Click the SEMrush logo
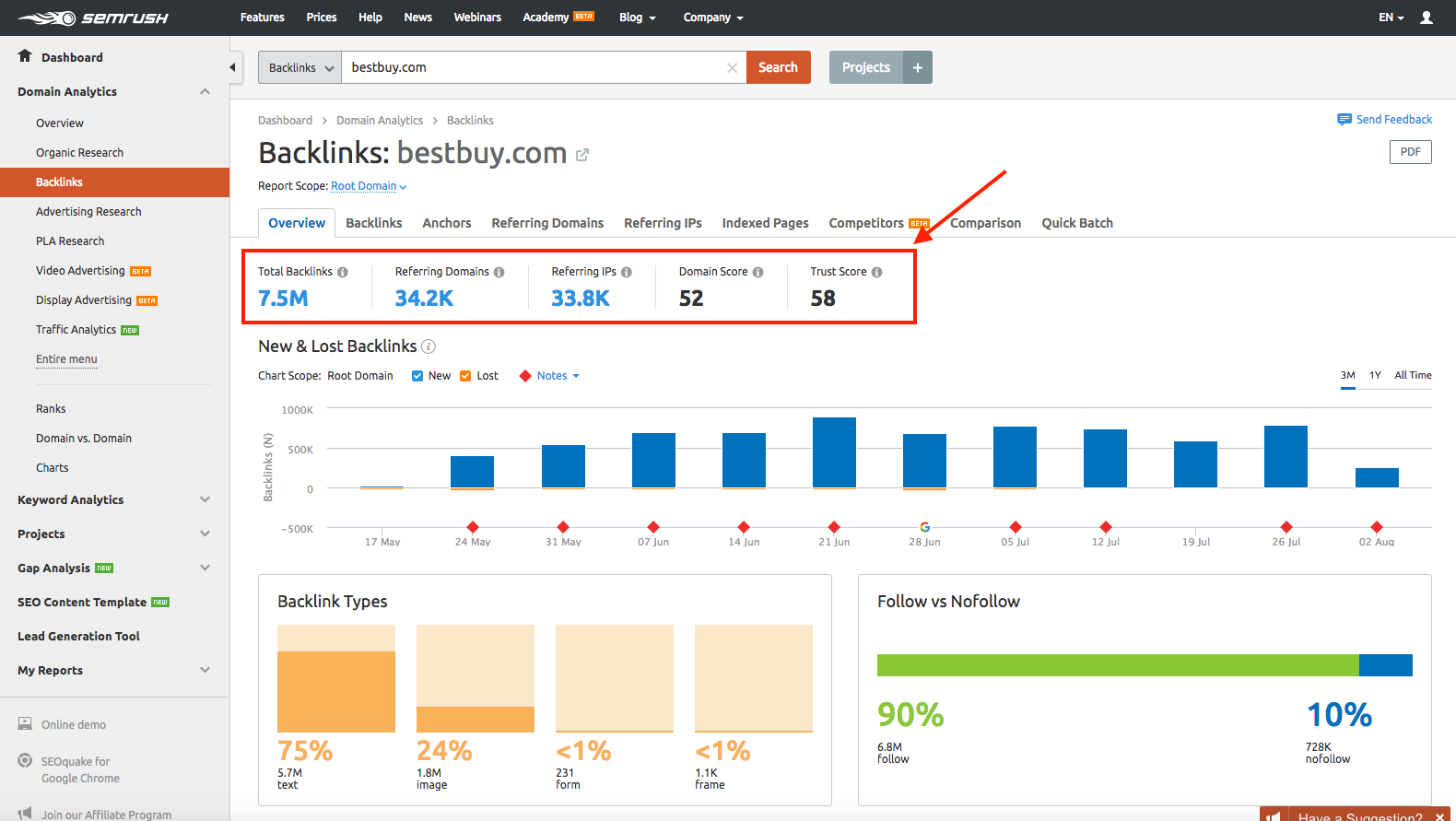 point(93,18)
